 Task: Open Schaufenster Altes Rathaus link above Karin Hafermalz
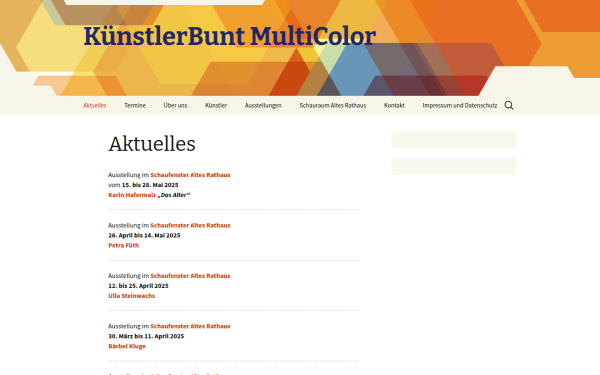tap(190, 175)
